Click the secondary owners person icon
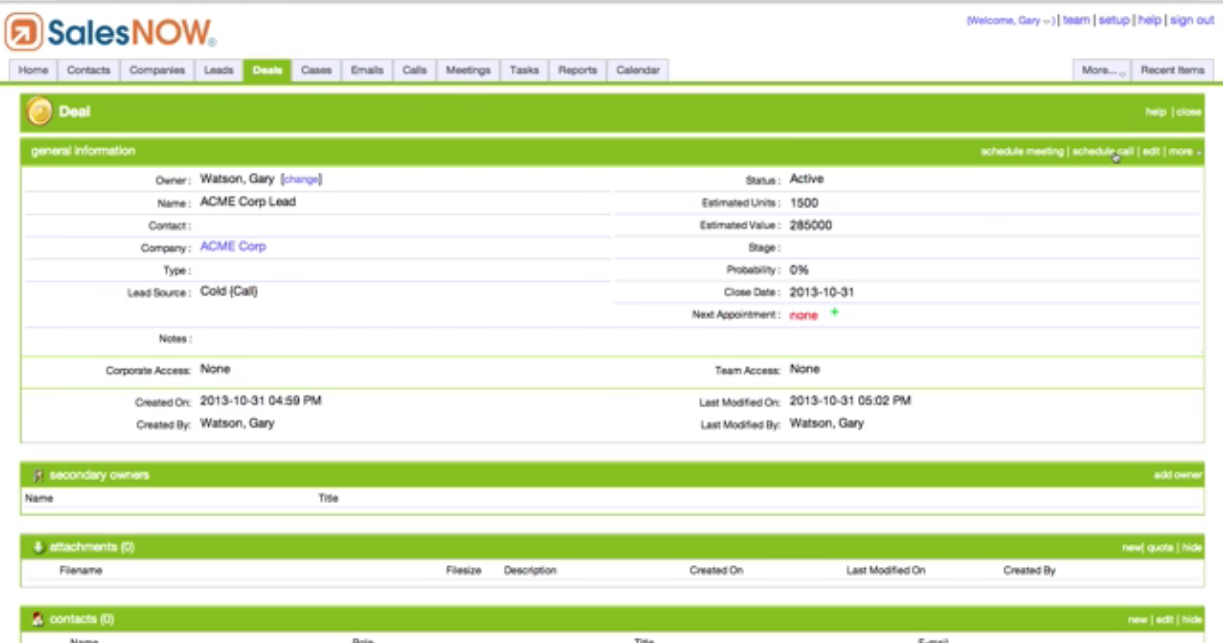 click(38, 475)
